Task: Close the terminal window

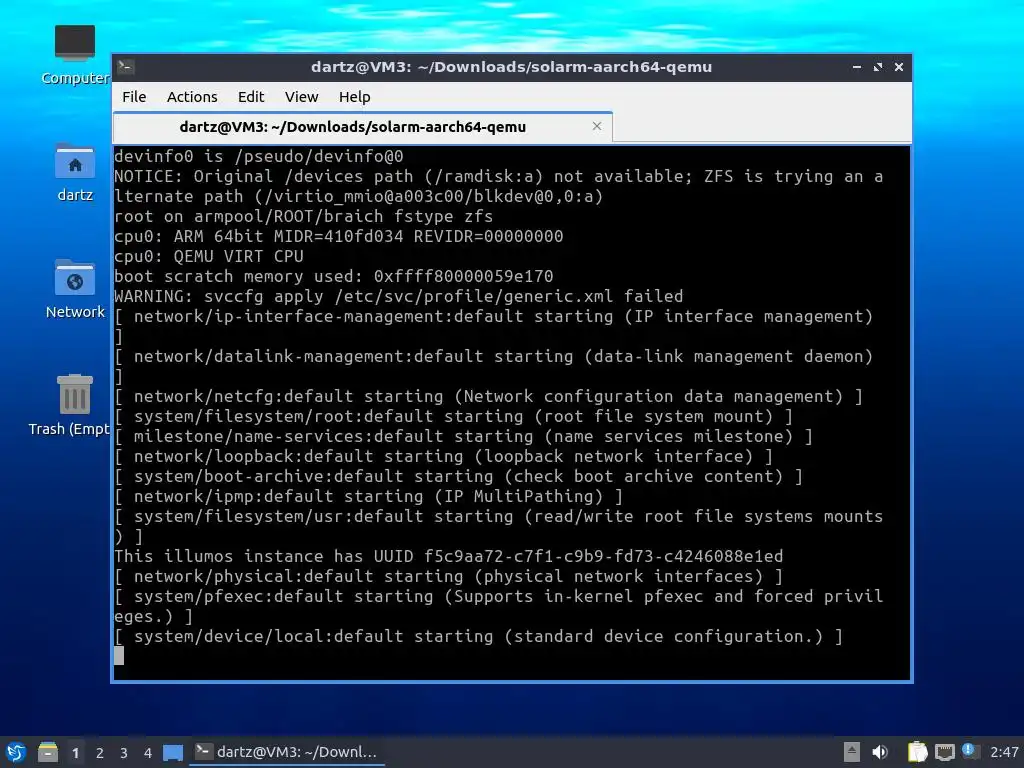Action: (899, 67)
